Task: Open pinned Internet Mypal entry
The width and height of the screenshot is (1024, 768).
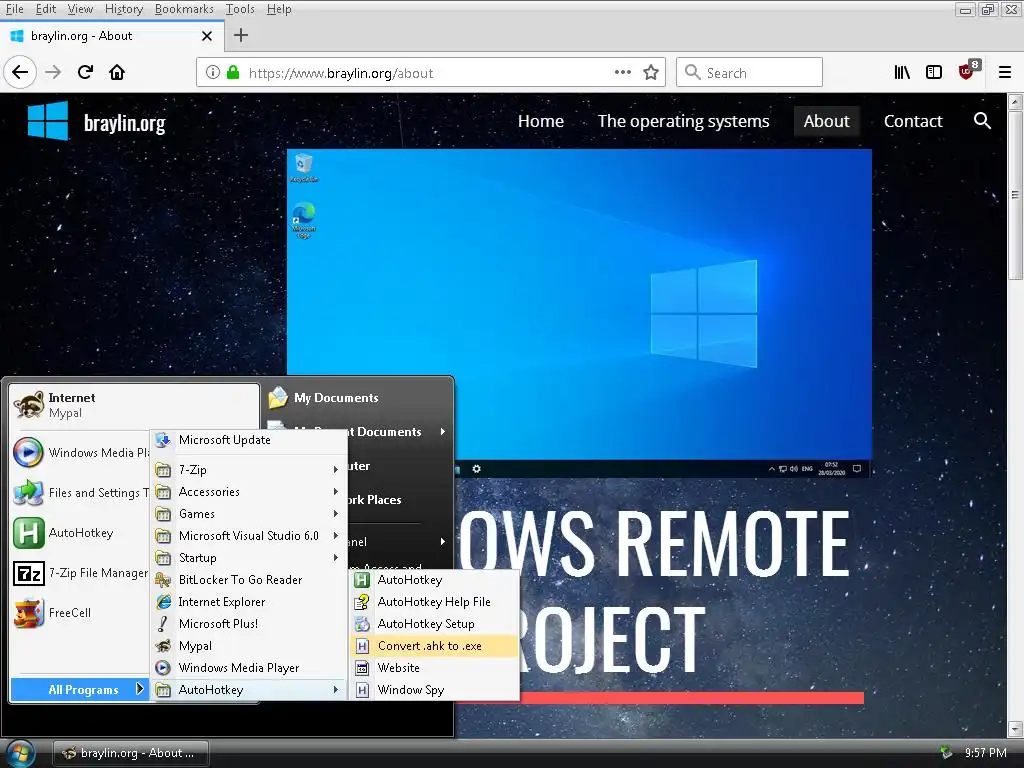Action: 134,406
